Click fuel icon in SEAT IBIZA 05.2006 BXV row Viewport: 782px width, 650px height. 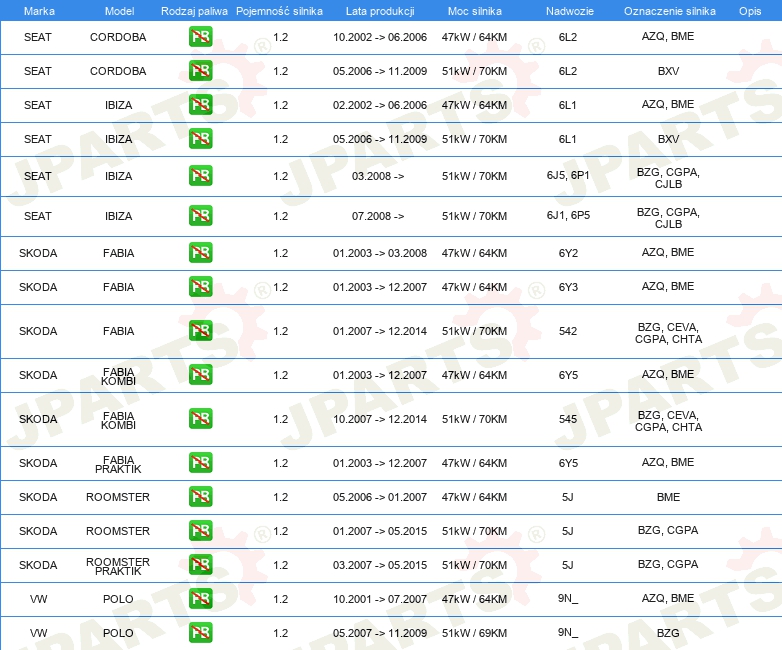click(x=200, y=138)
